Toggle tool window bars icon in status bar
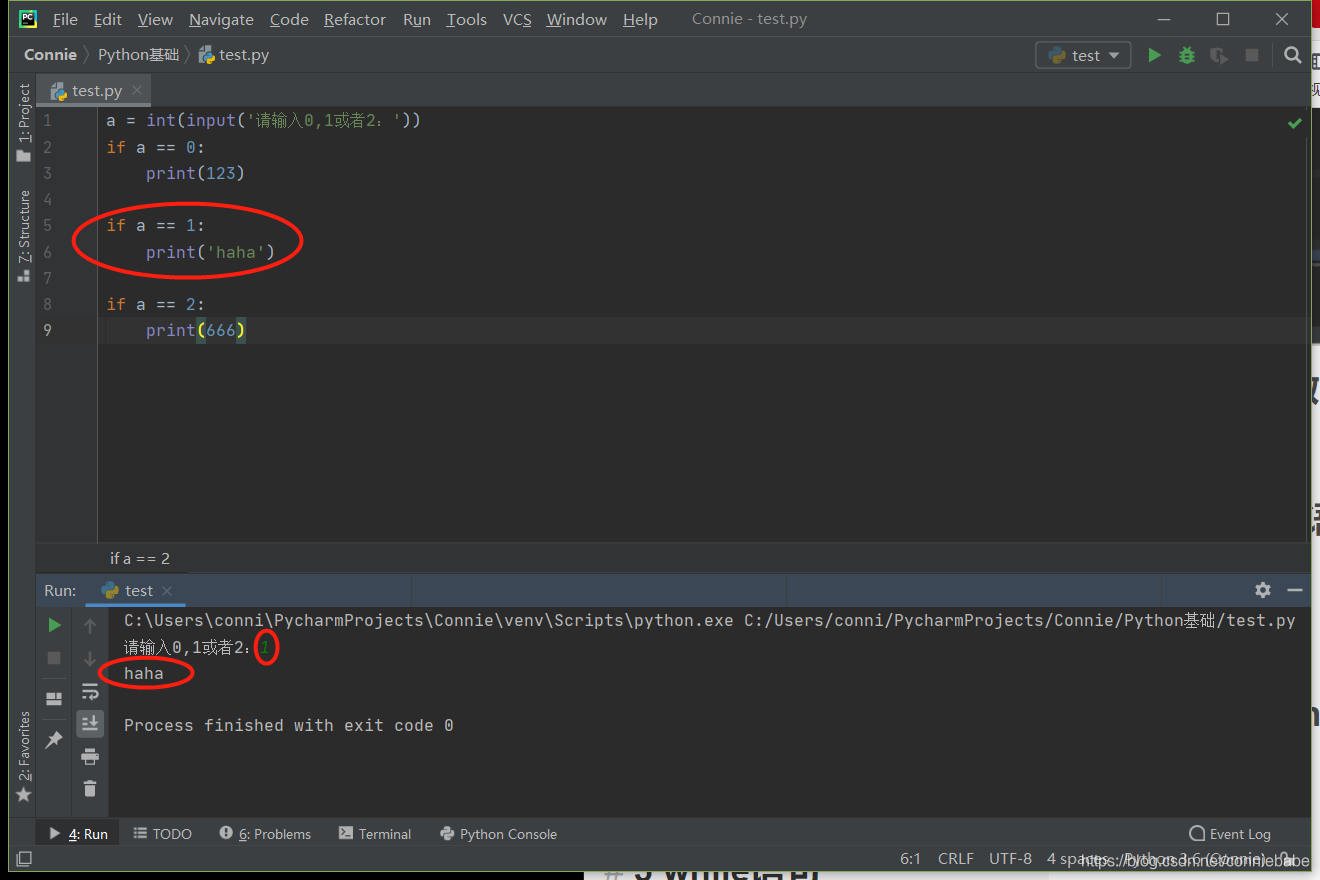 coord(24,859)
